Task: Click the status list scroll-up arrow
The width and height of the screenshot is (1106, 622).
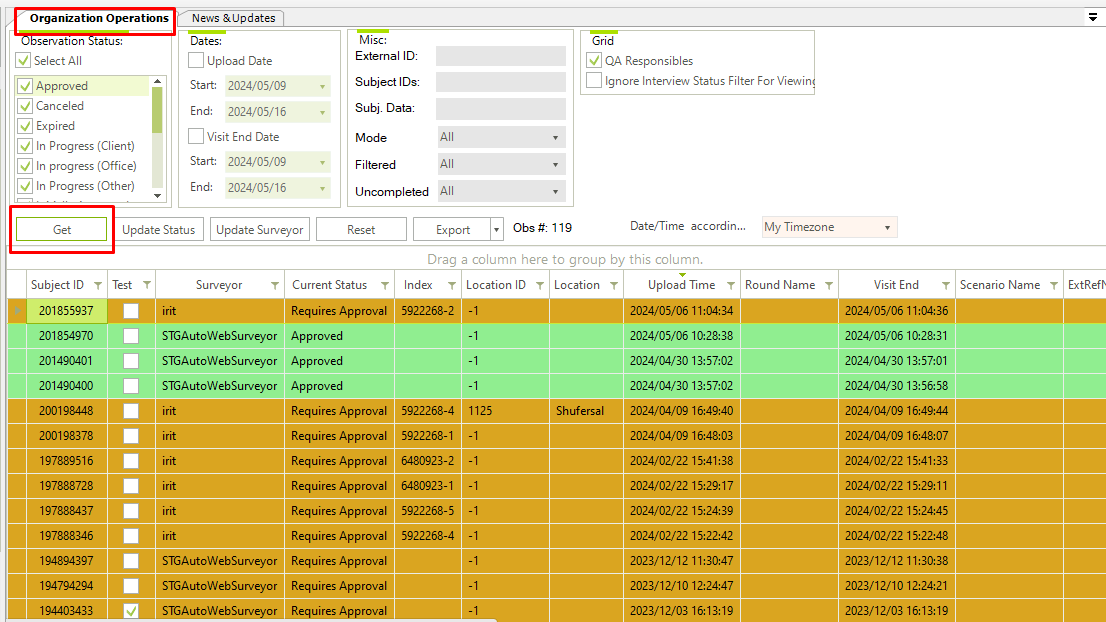Action: (157, 82)
